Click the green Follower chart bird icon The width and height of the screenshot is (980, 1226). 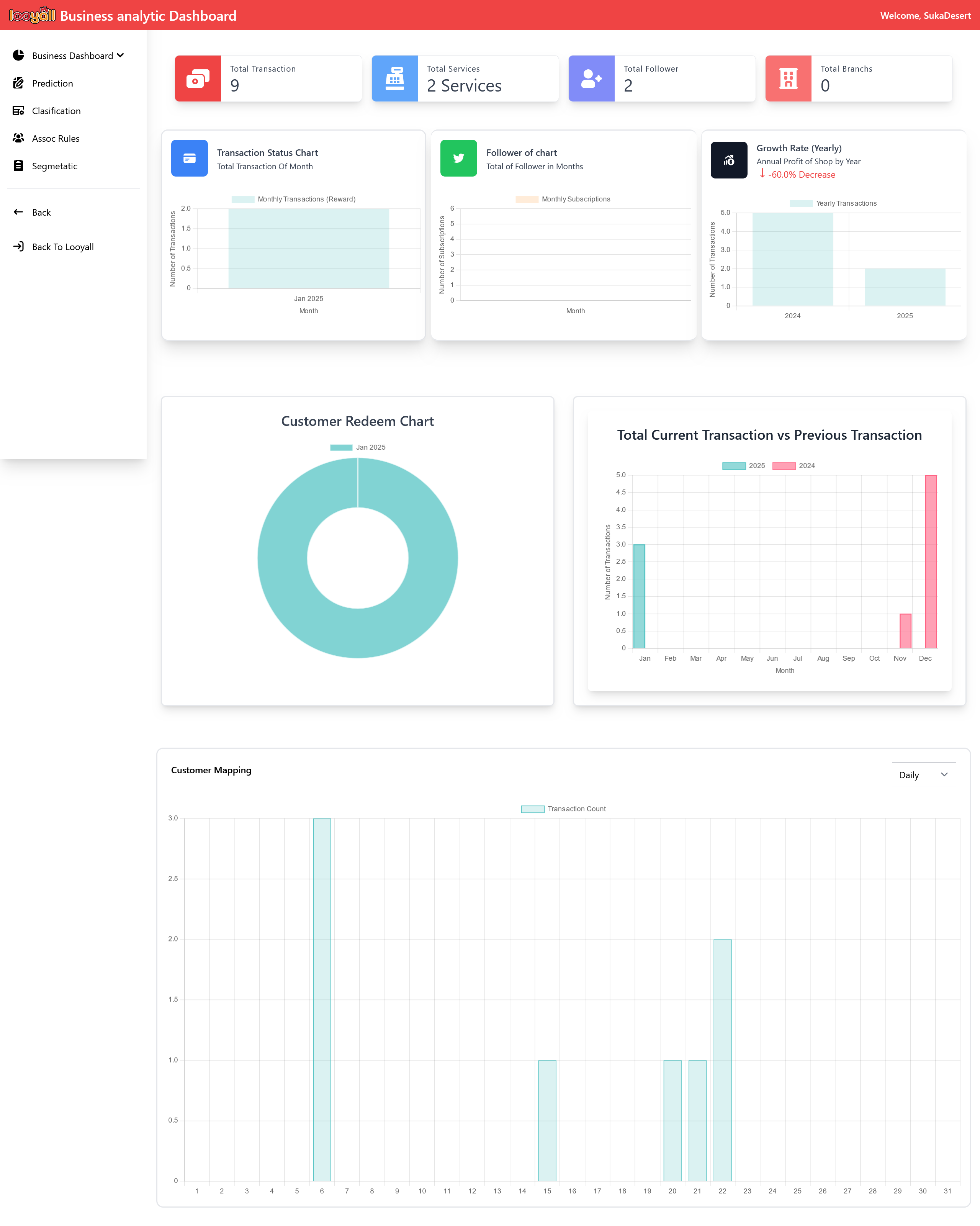(458, 158)
